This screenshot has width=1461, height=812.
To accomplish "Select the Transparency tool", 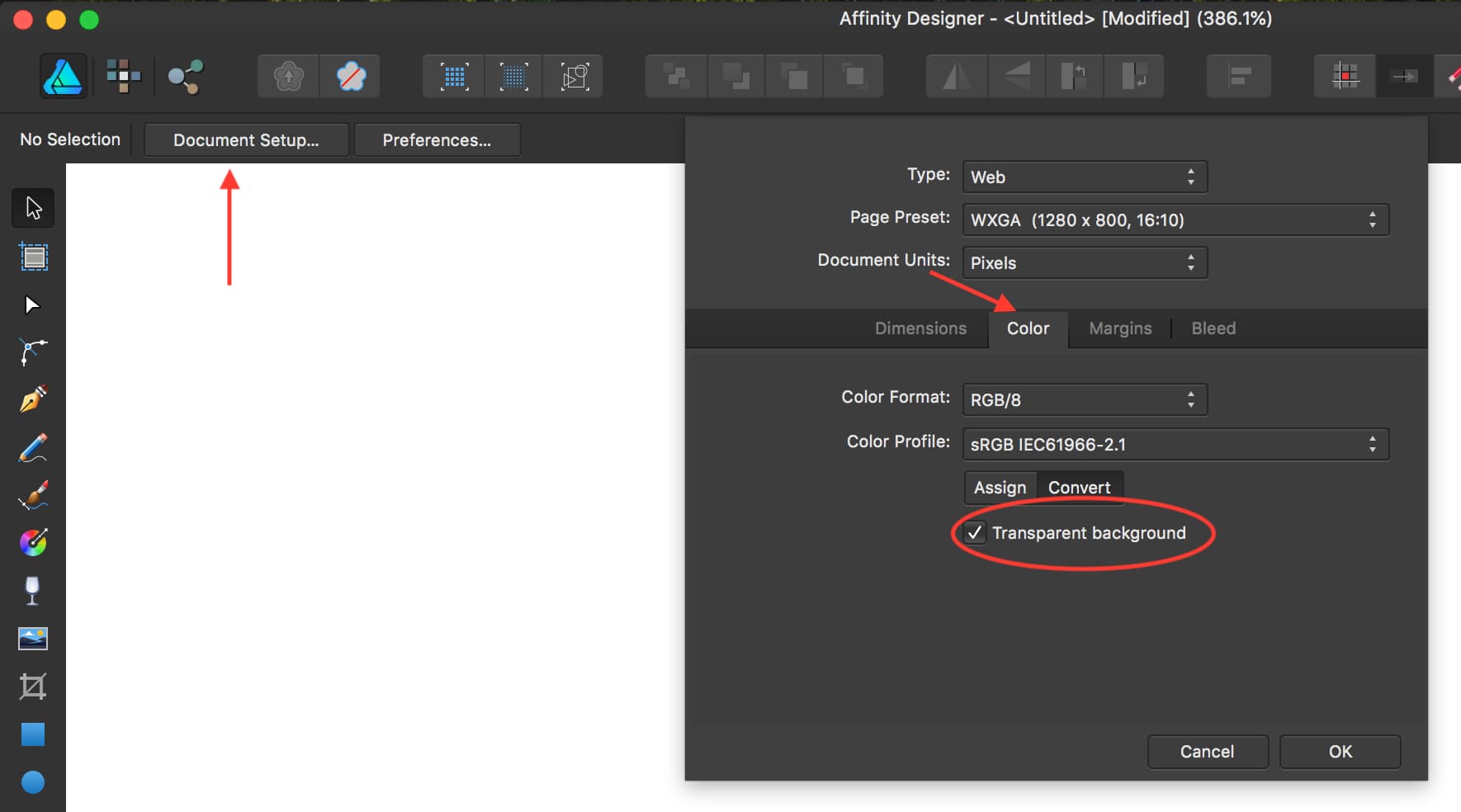I will click(33, 590).
